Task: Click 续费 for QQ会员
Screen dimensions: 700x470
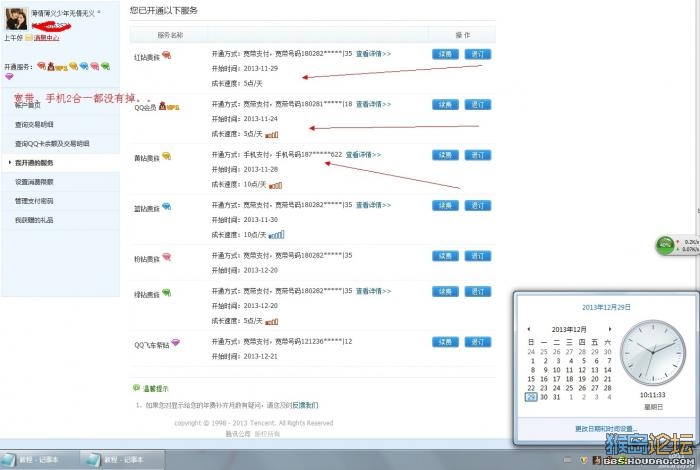Action: click(445, 104)
